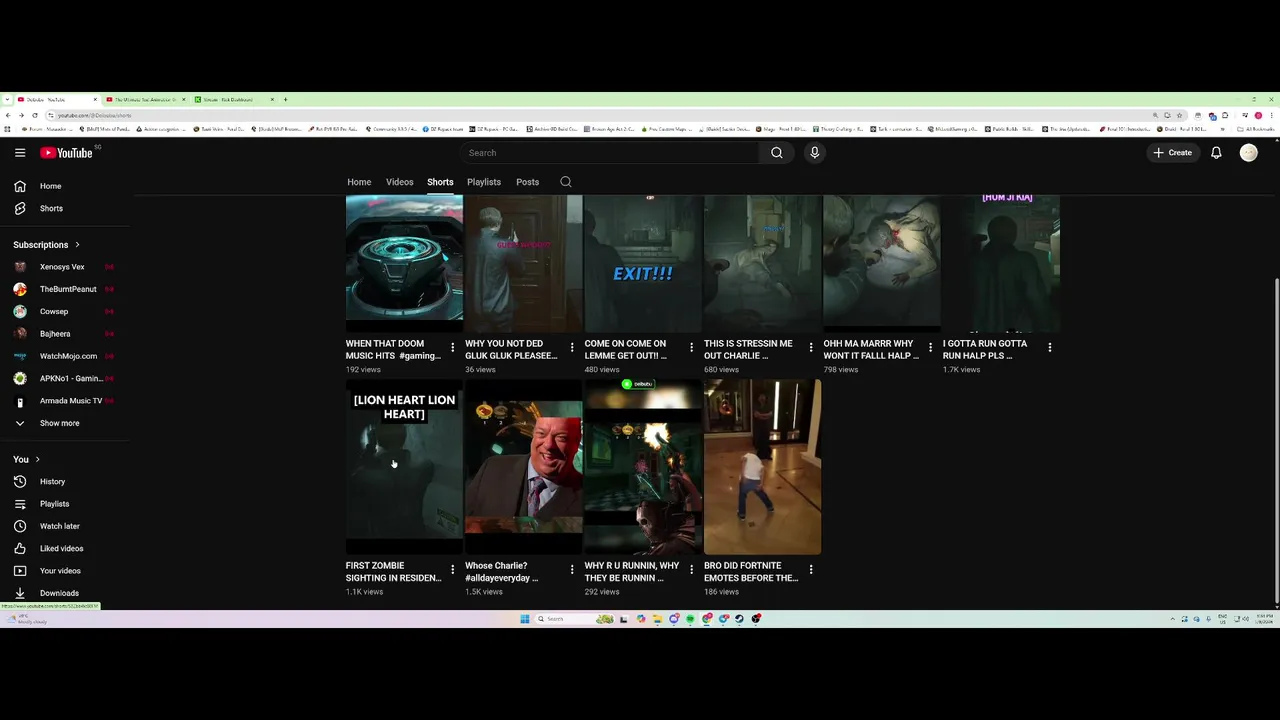The height and width of the screenshot is (720, 1280).
Task: Switch to the Kick Dashboard browser tab
Action: pyautogui.click(x=234, y=99)
